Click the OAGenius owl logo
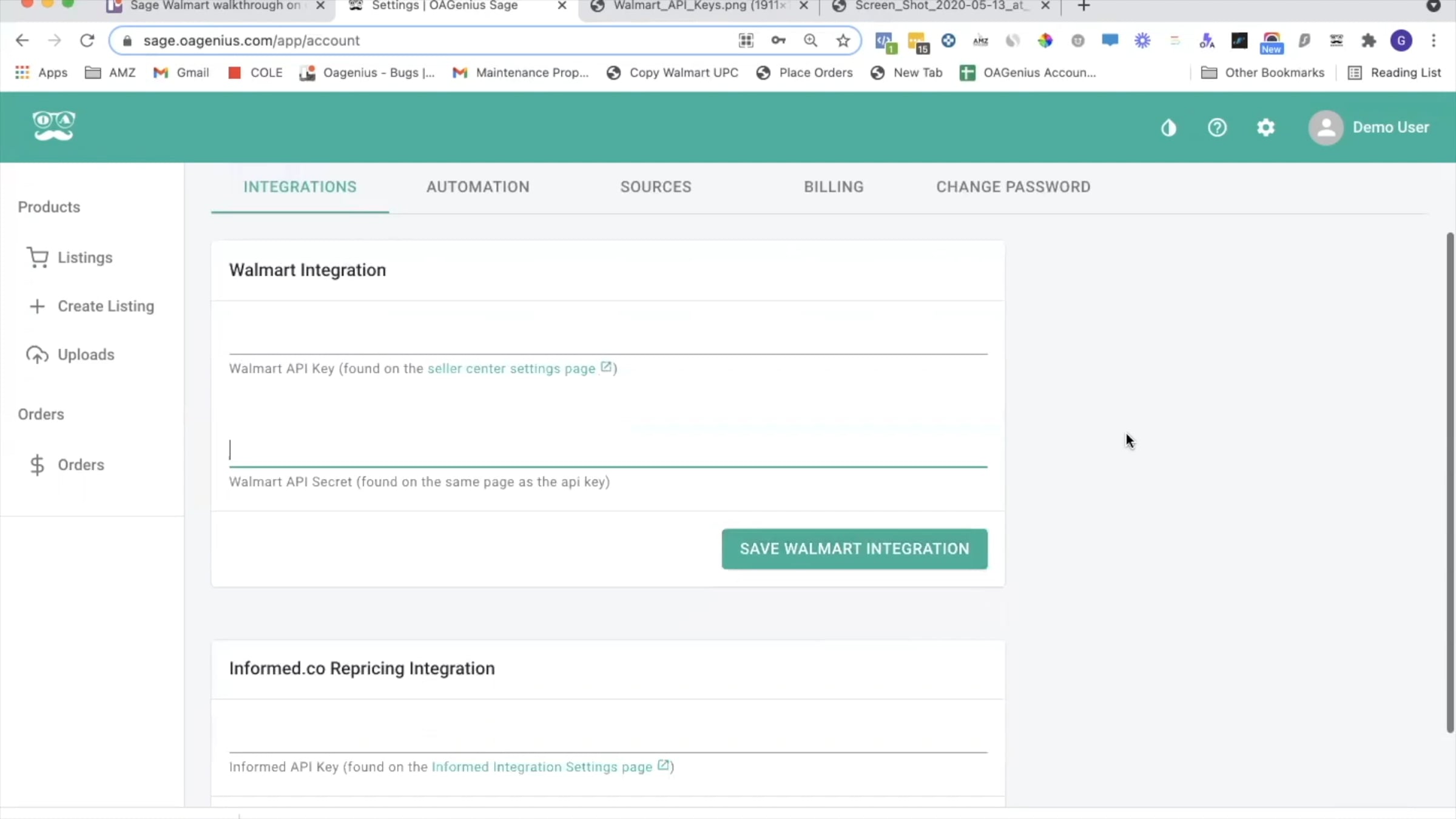 pos(53,126)
